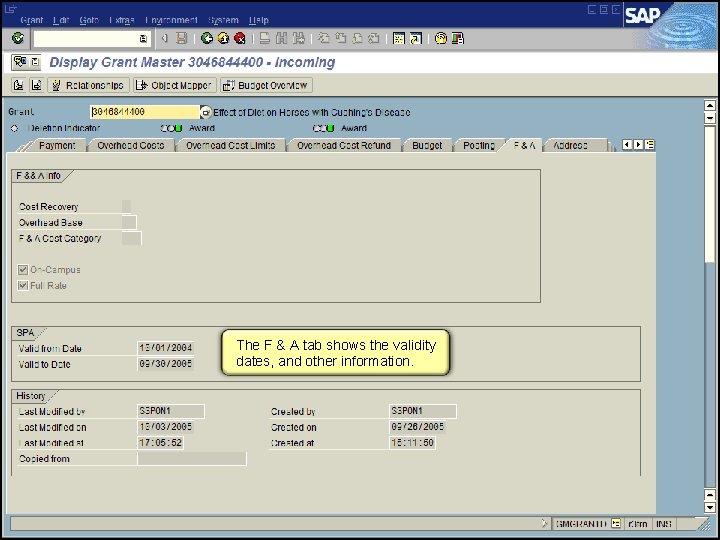The width and height of the screenshot is (720, 540).
Task: Open search help beside Grant field
Action: coord(205,112)
